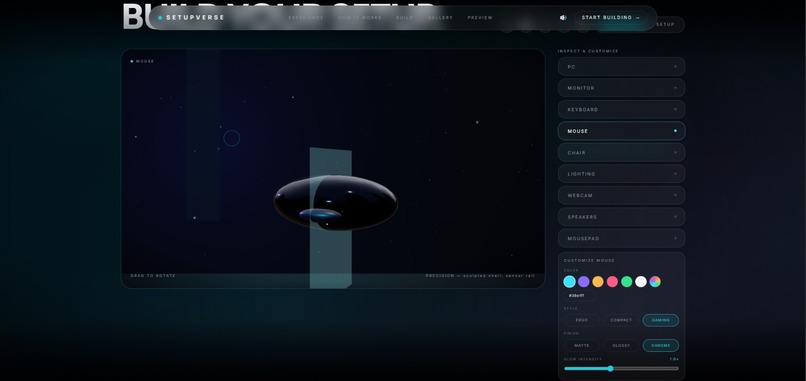The height and width of the screenshot is (381, 806).
Task: Choose the Gaming mouse style
Action: pyautogui.click(x=661, y=320)
